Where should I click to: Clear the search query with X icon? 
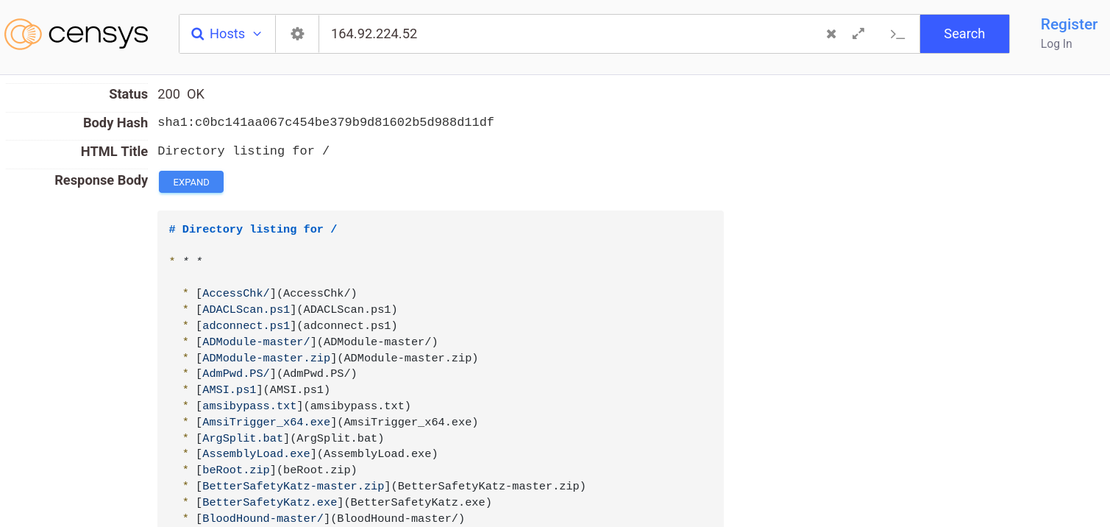[x=831, y=34]
